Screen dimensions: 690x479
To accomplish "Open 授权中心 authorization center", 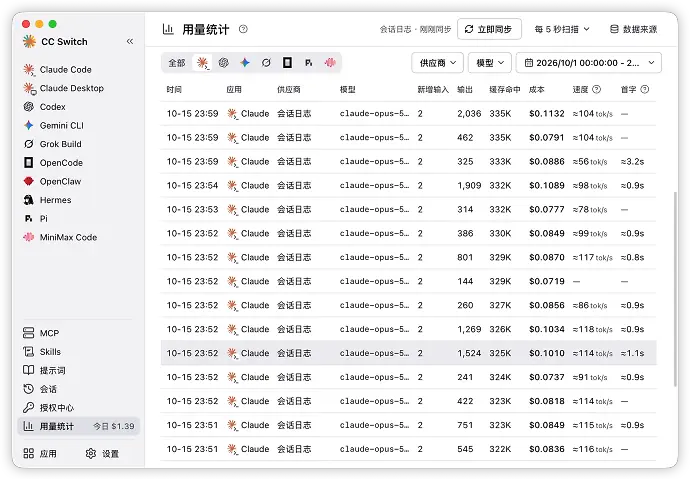I will point(48,408).
